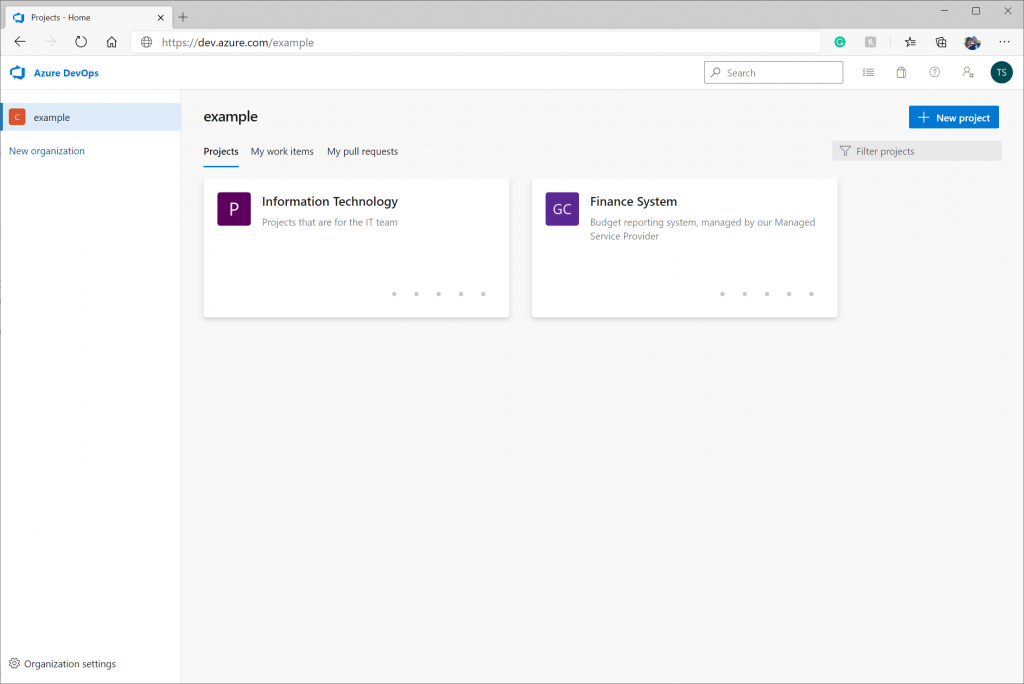The image size is (1024, 684).
Task: Click the Azure DevOps logo icon
Action: pyautogui.click(x=18, y=73)
